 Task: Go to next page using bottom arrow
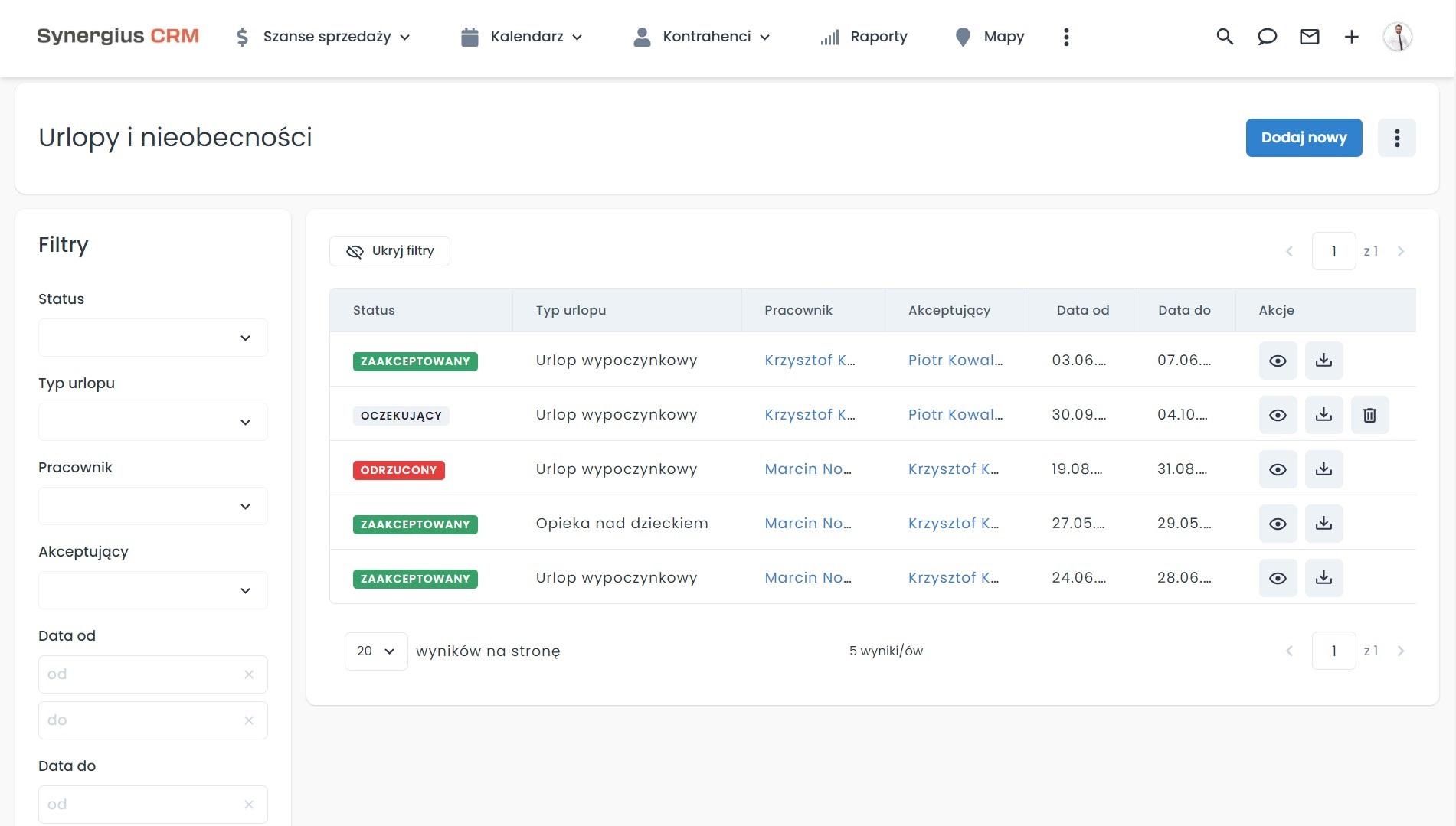(x=1401, y=651)
